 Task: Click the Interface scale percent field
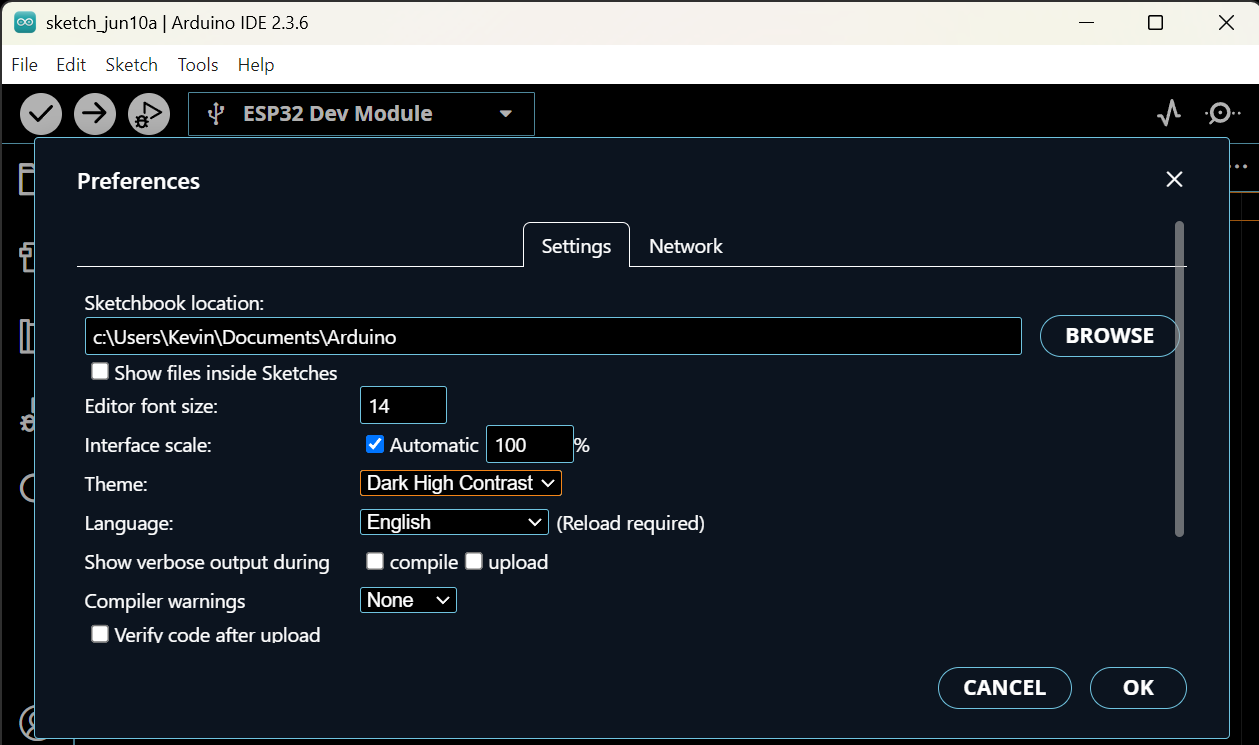coord(530,444)
